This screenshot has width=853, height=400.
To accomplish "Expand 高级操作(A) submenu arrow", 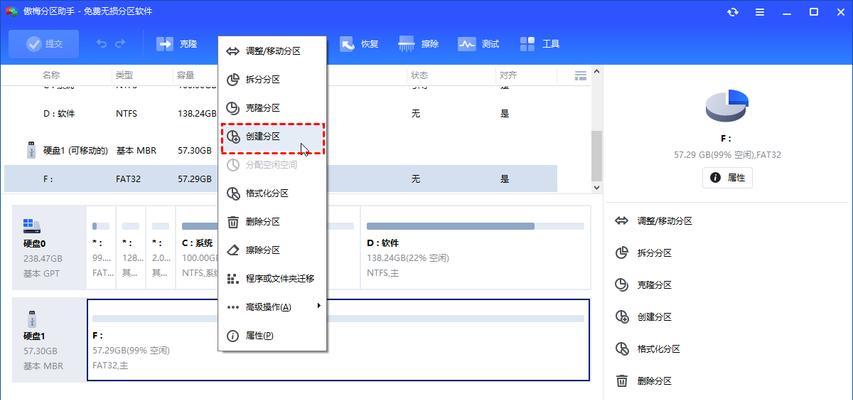I will [x=319, y=306].
